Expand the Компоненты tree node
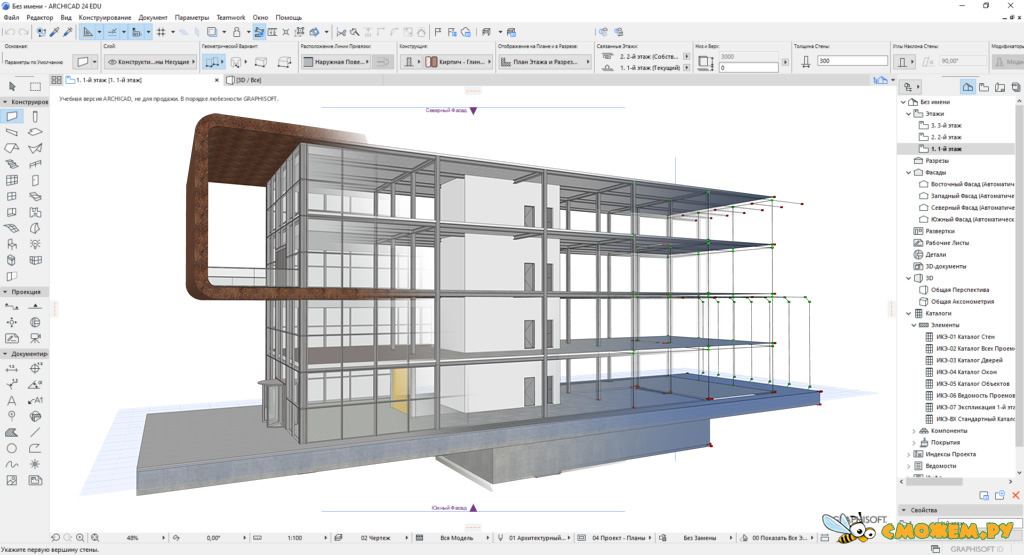The height and width of the screenshot is (555, 1024). tap(914, 431)
